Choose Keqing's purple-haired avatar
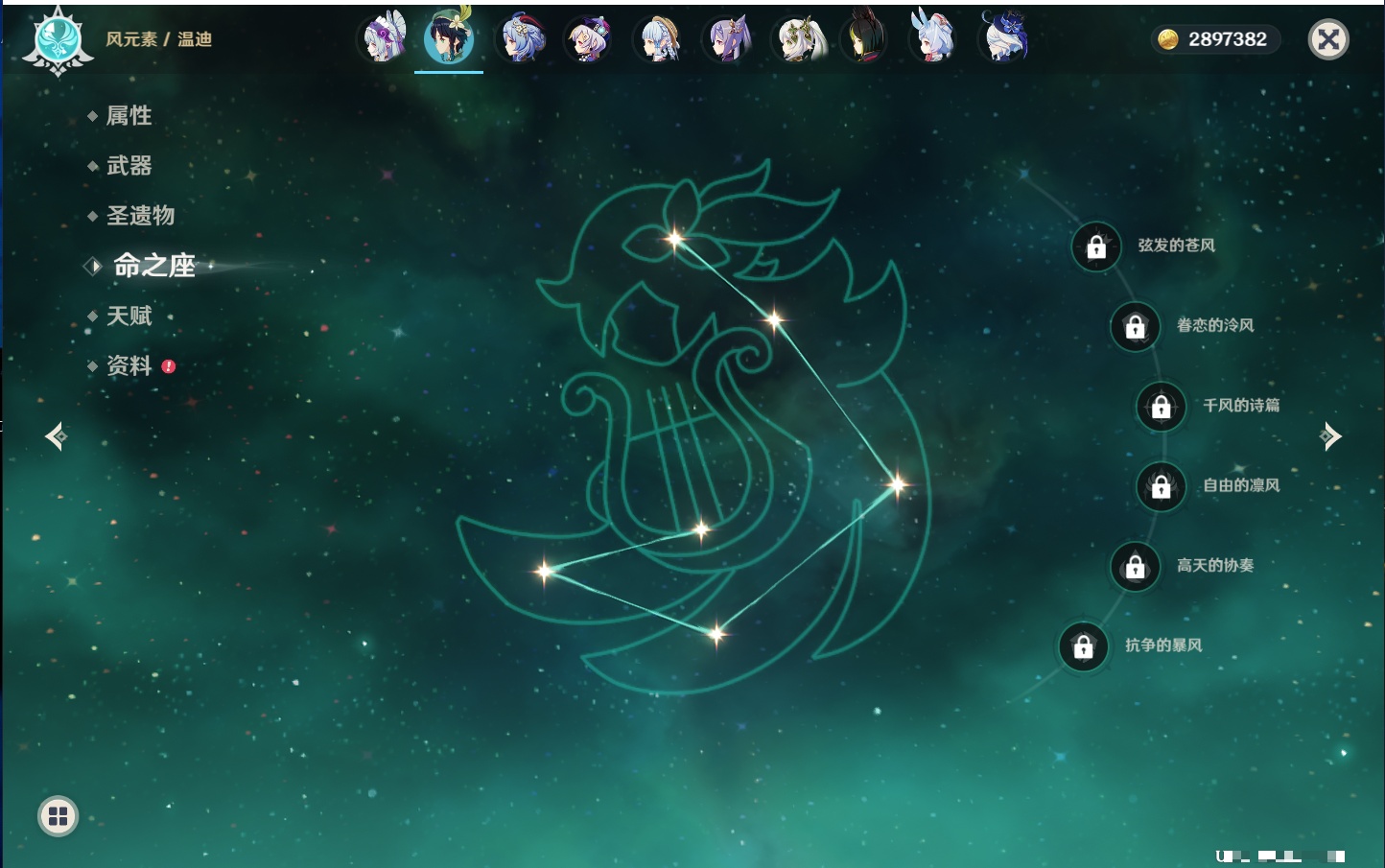 coord(728,39)
